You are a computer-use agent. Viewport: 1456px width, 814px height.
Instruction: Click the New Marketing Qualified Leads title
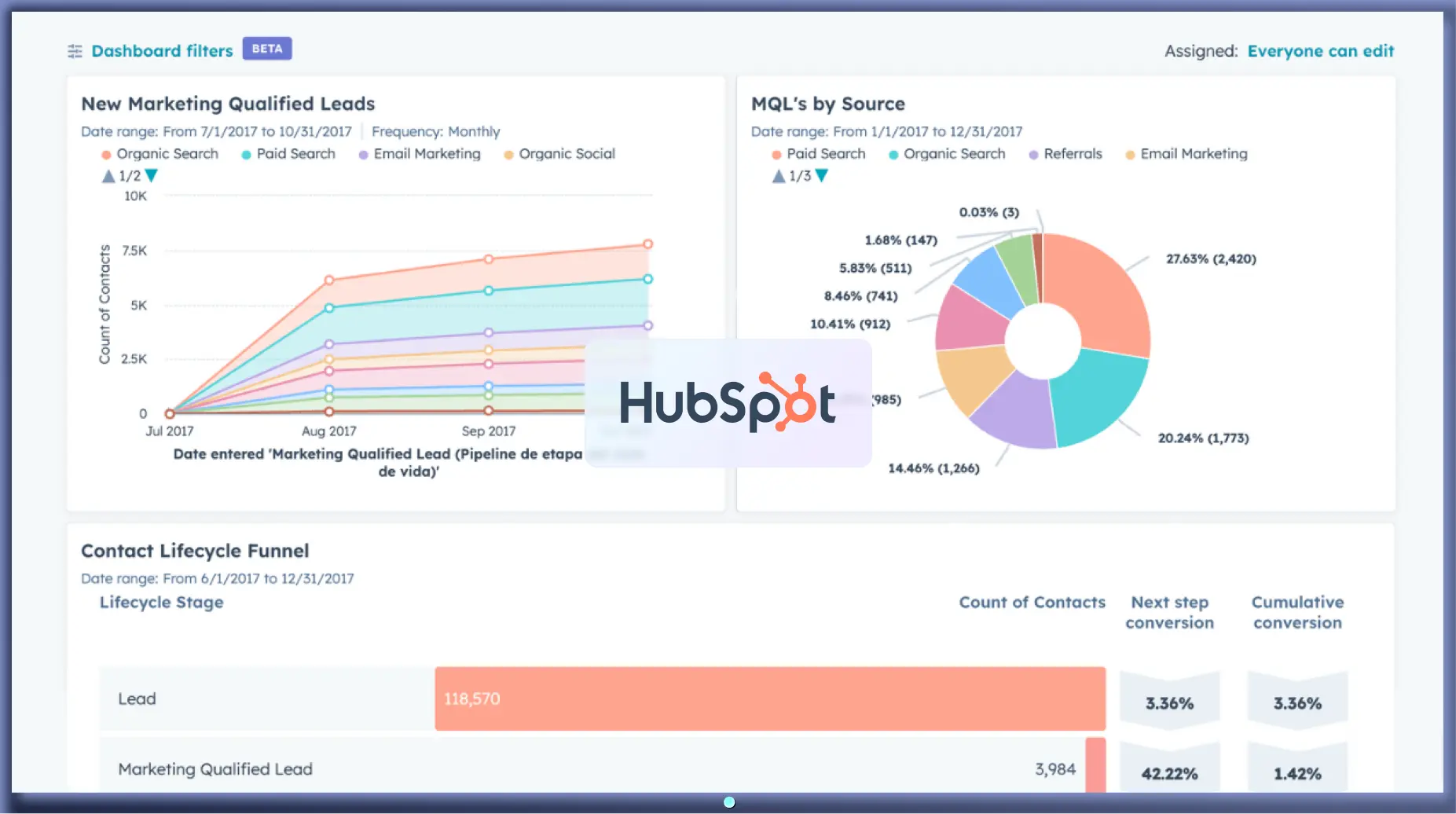pyautogui.click(x=228, y=104)
